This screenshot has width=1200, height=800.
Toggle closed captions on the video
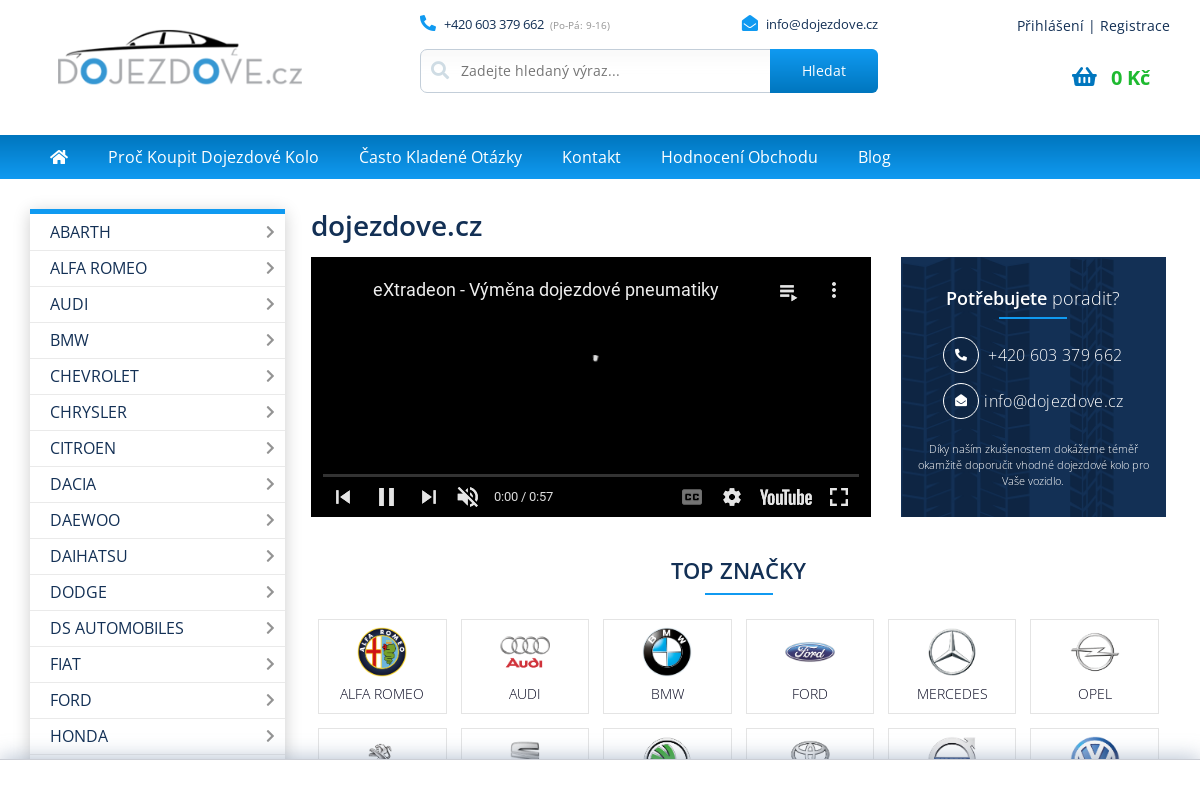pyautogui.click(x=692, y=497)
